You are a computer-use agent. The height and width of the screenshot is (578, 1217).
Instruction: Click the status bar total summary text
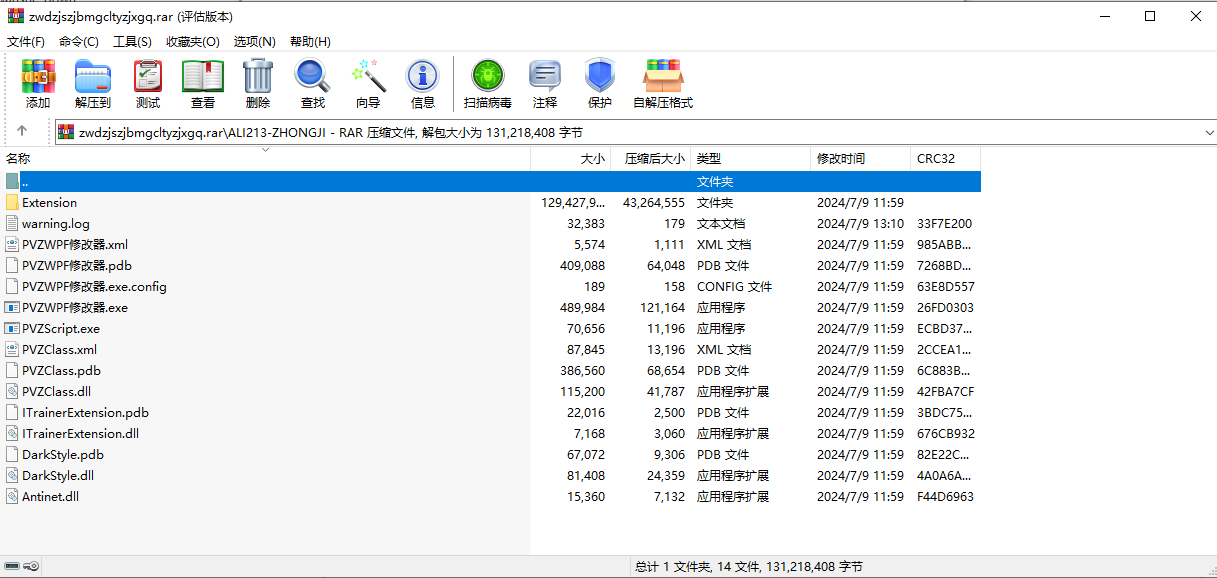749,566
